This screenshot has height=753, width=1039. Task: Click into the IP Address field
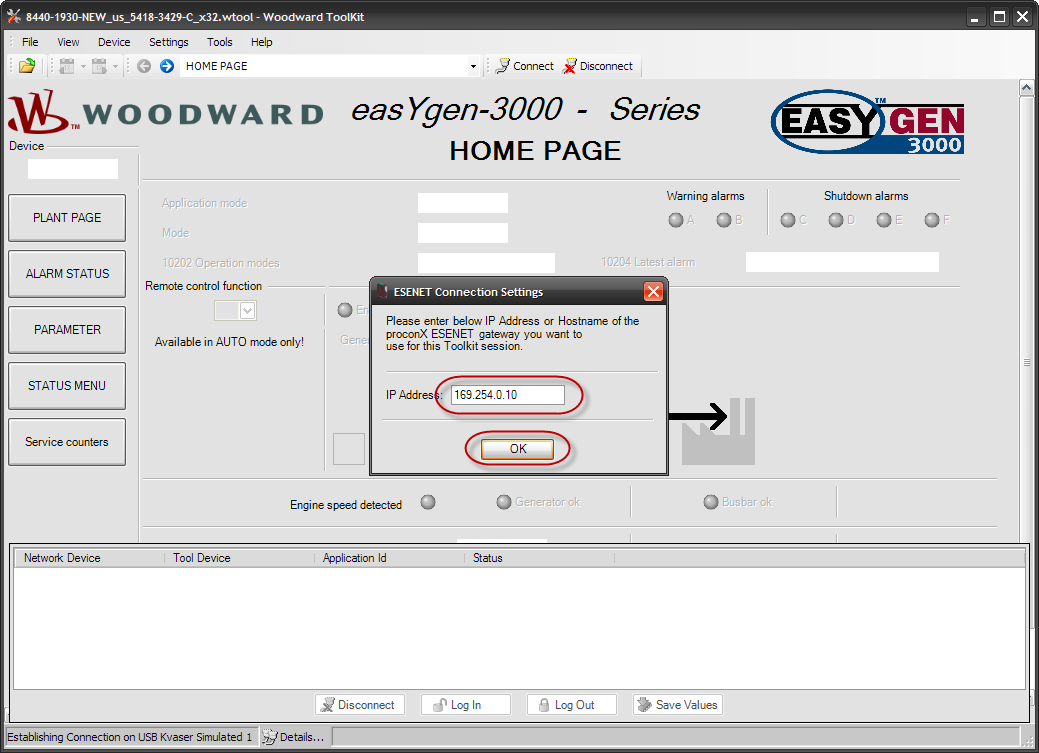pos(508,394)
